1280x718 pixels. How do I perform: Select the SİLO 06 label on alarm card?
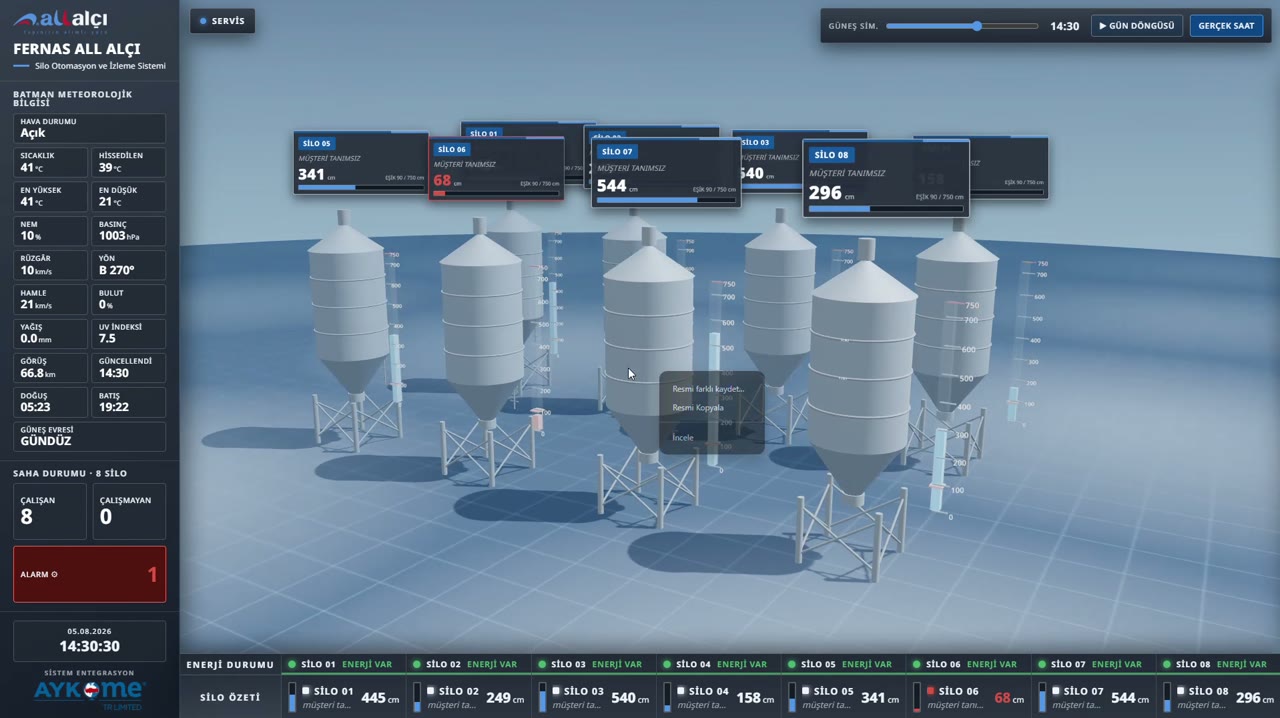click(451, 150)
